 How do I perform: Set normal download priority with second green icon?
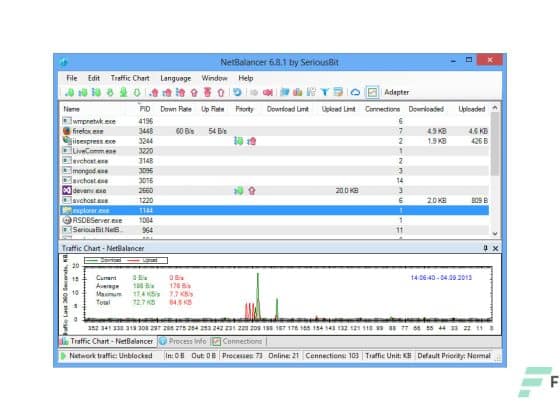pyautogui.click(x=83, y=92)
